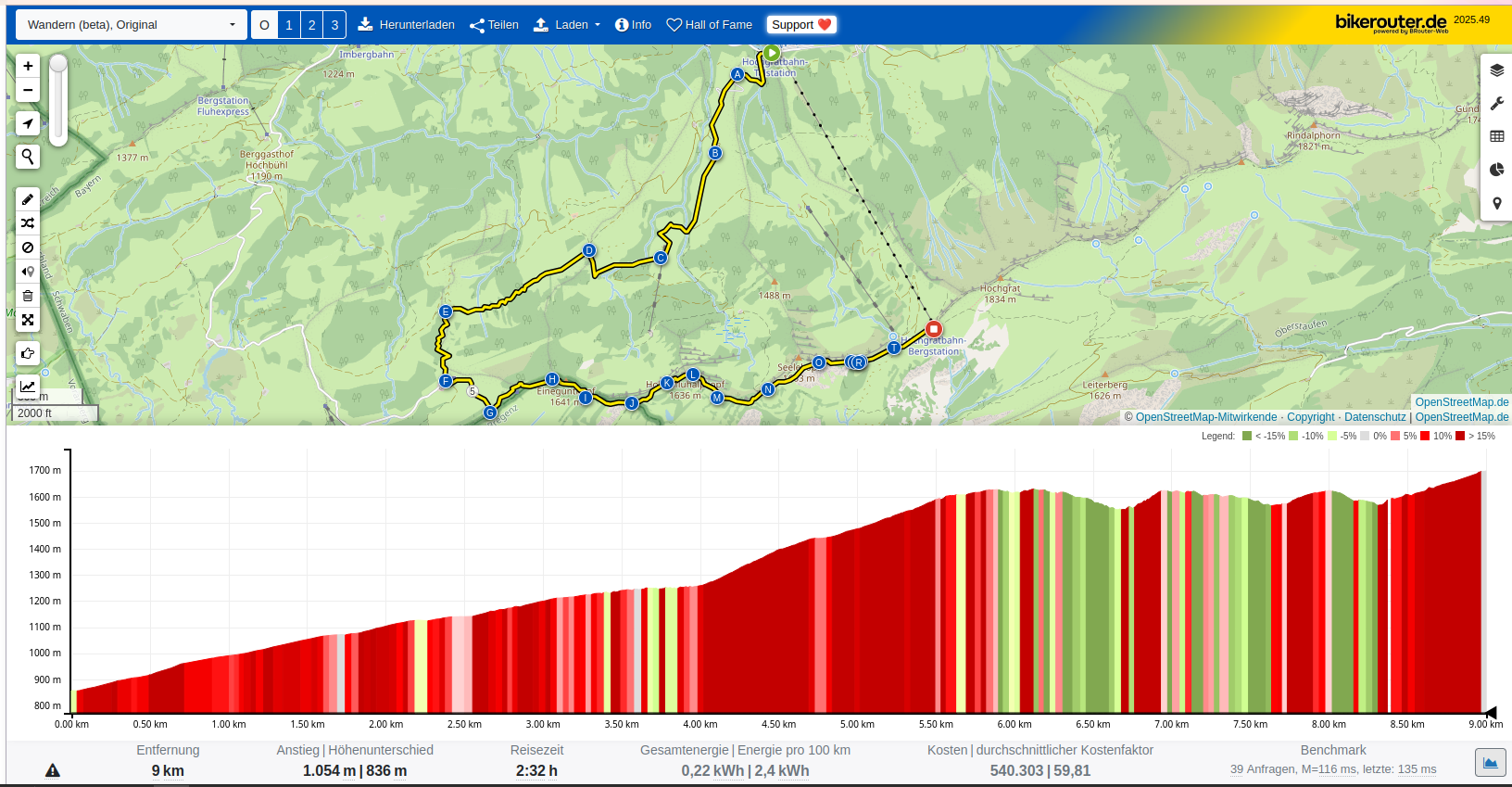Open the Info menu item
Image resolution: width=1512 pixels, height=787 pixels.
634,25
